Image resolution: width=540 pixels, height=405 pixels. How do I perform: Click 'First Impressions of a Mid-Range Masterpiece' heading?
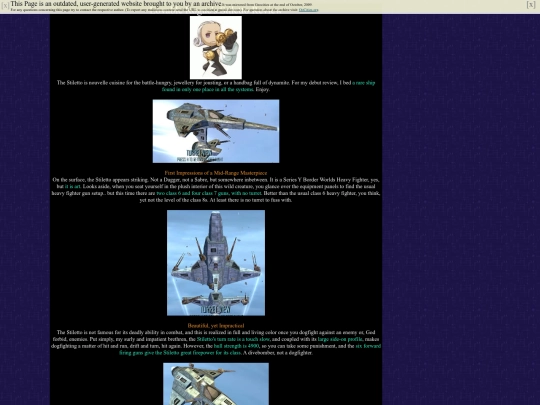[x=216, y=173]
